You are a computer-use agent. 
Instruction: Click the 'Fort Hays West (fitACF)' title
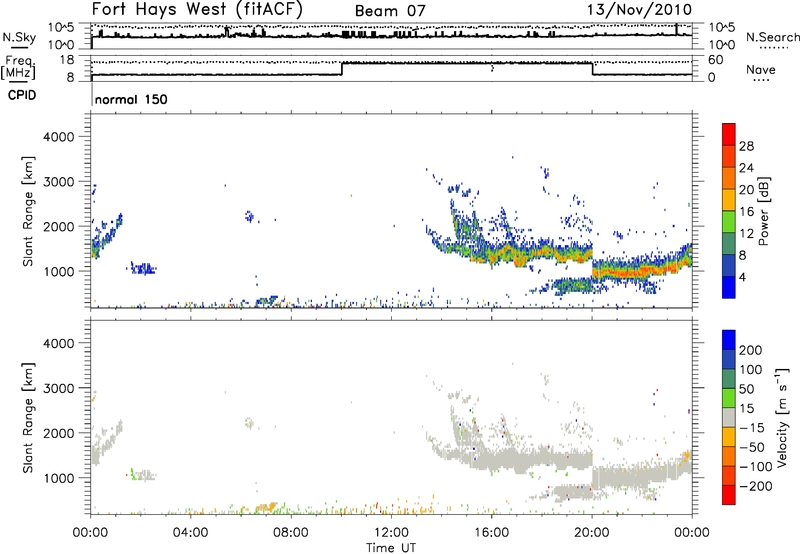tap(197, 9)
